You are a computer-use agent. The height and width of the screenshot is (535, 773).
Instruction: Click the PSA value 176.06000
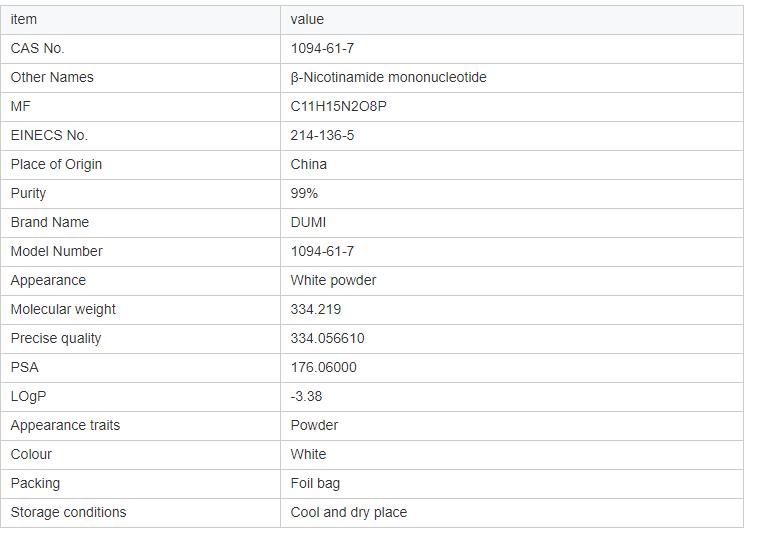(323, 367)
